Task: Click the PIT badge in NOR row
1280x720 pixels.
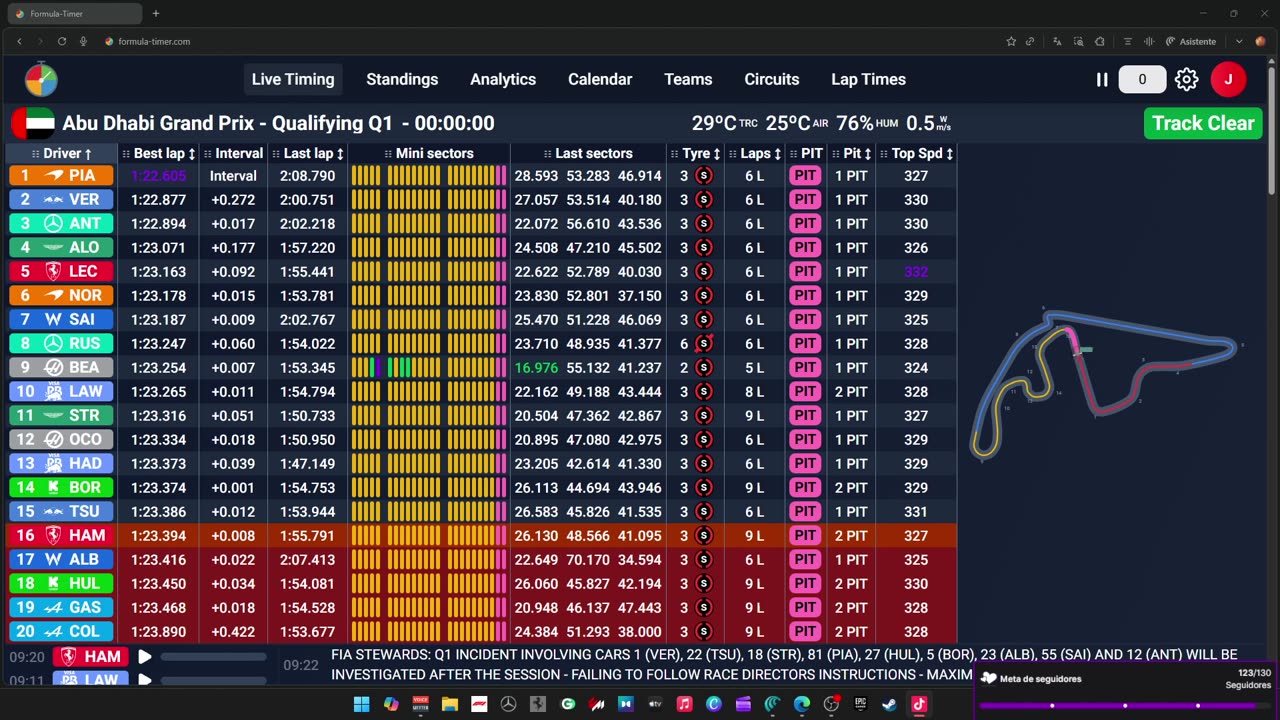Action: (805, 296)
